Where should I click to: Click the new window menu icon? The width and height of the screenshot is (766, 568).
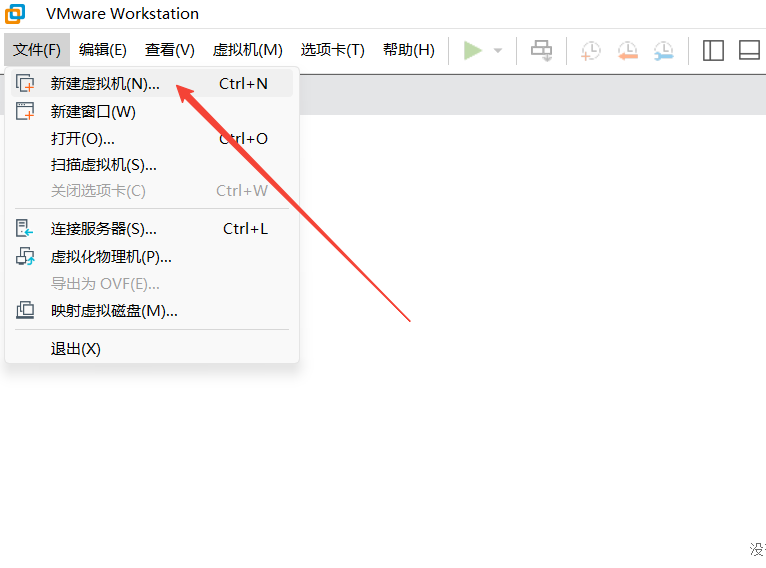pyautogui.click(x=25, y=111)
